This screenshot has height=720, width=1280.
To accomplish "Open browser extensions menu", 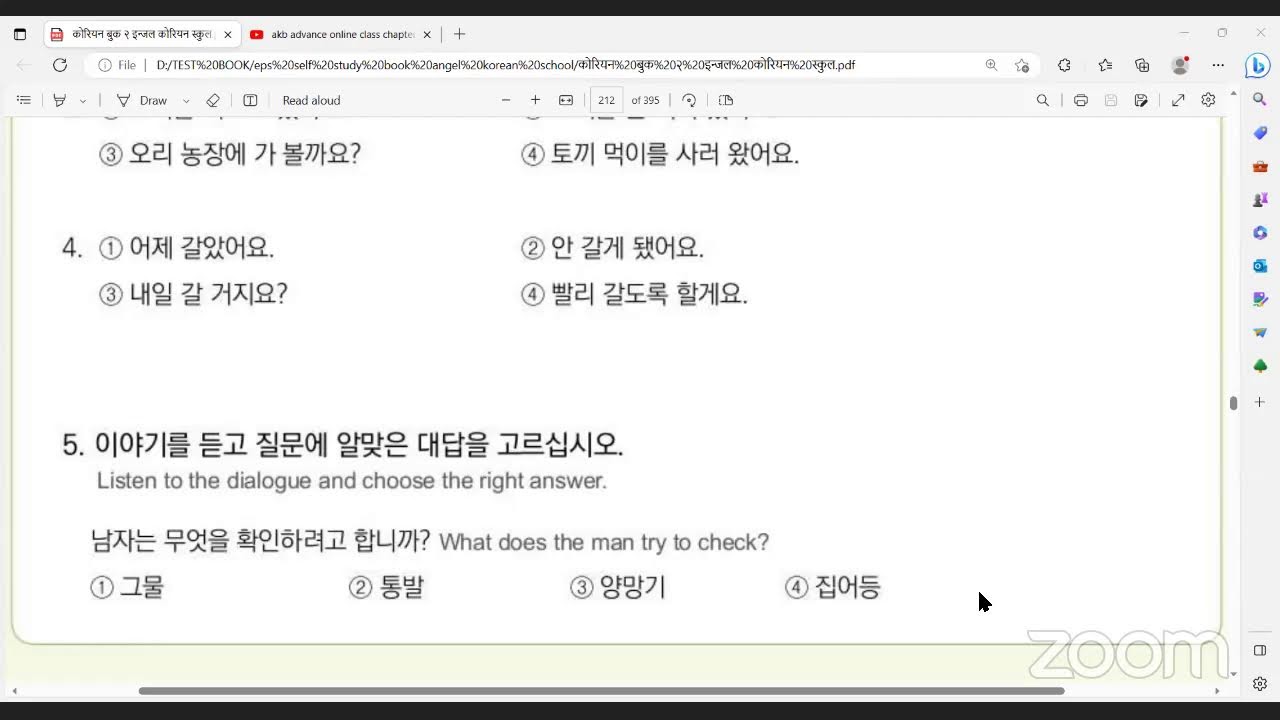I will (x=1064, y=65).
